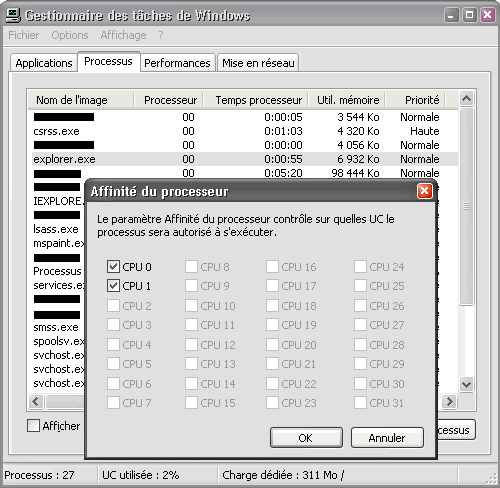Click the 3 544 Ko memory value
This screenshot has height=488, width=500.
(358, 117)
